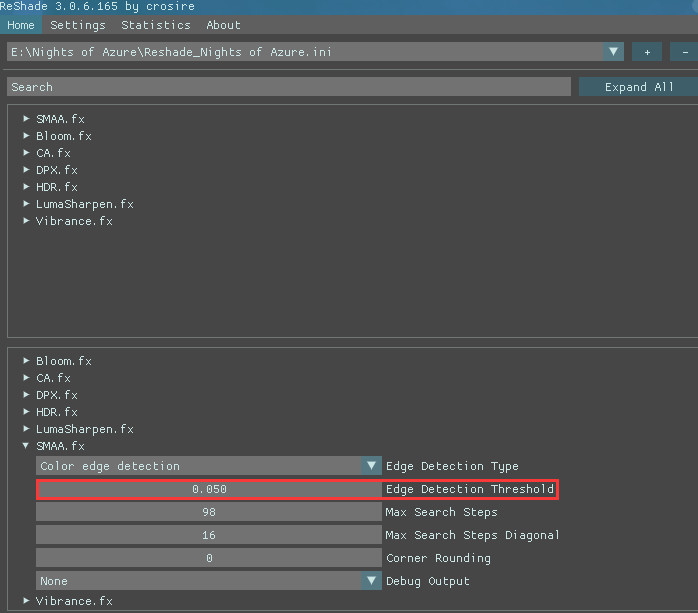Select the Home tab

(21, 25)
